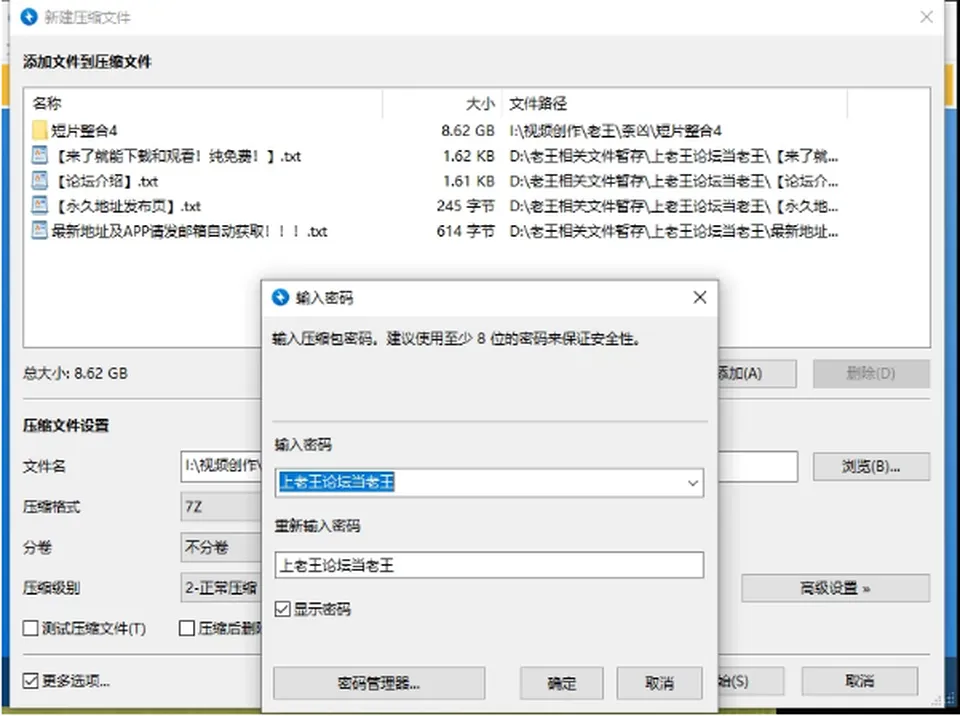Click the 短片整合4 folder icon
The width and height of the screenshot is (960, 716).
40,130
